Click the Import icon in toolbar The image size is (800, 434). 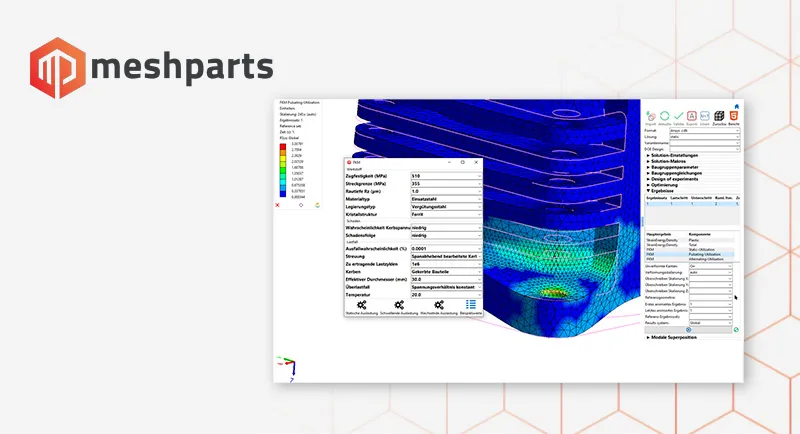click(651, 117)
